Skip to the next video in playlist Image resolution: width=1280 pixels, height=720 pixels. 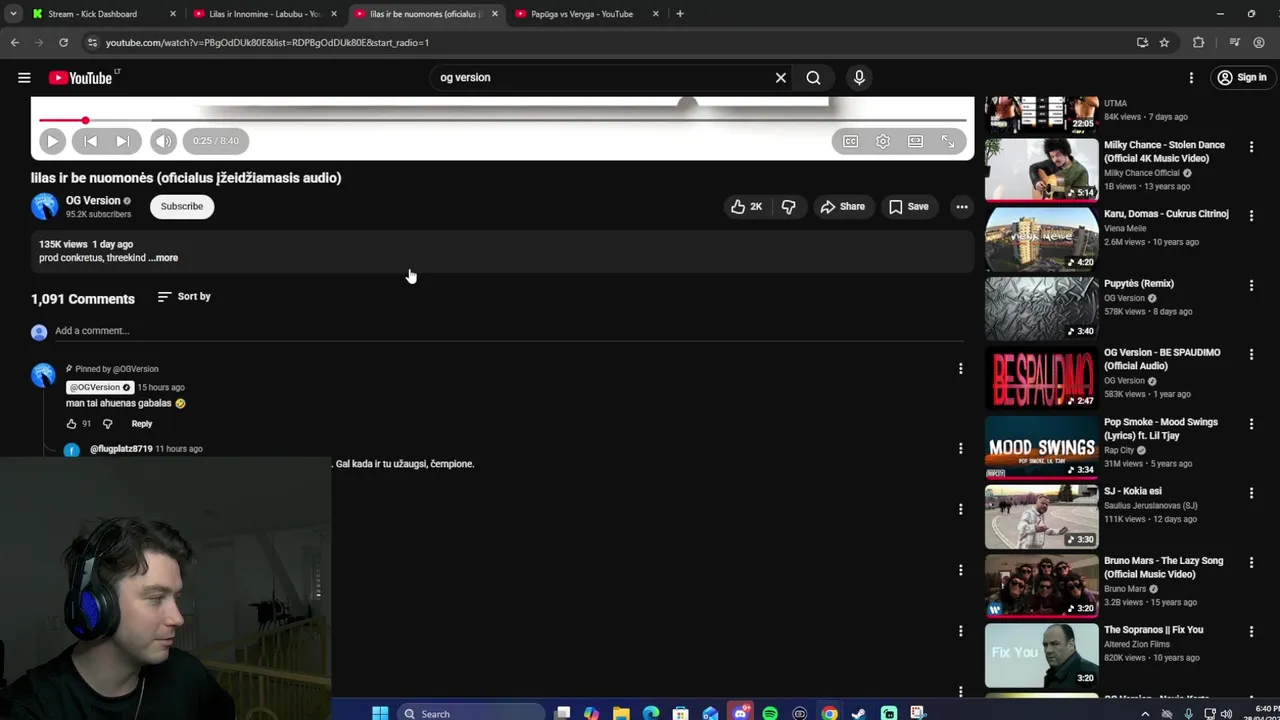[122, 141]
